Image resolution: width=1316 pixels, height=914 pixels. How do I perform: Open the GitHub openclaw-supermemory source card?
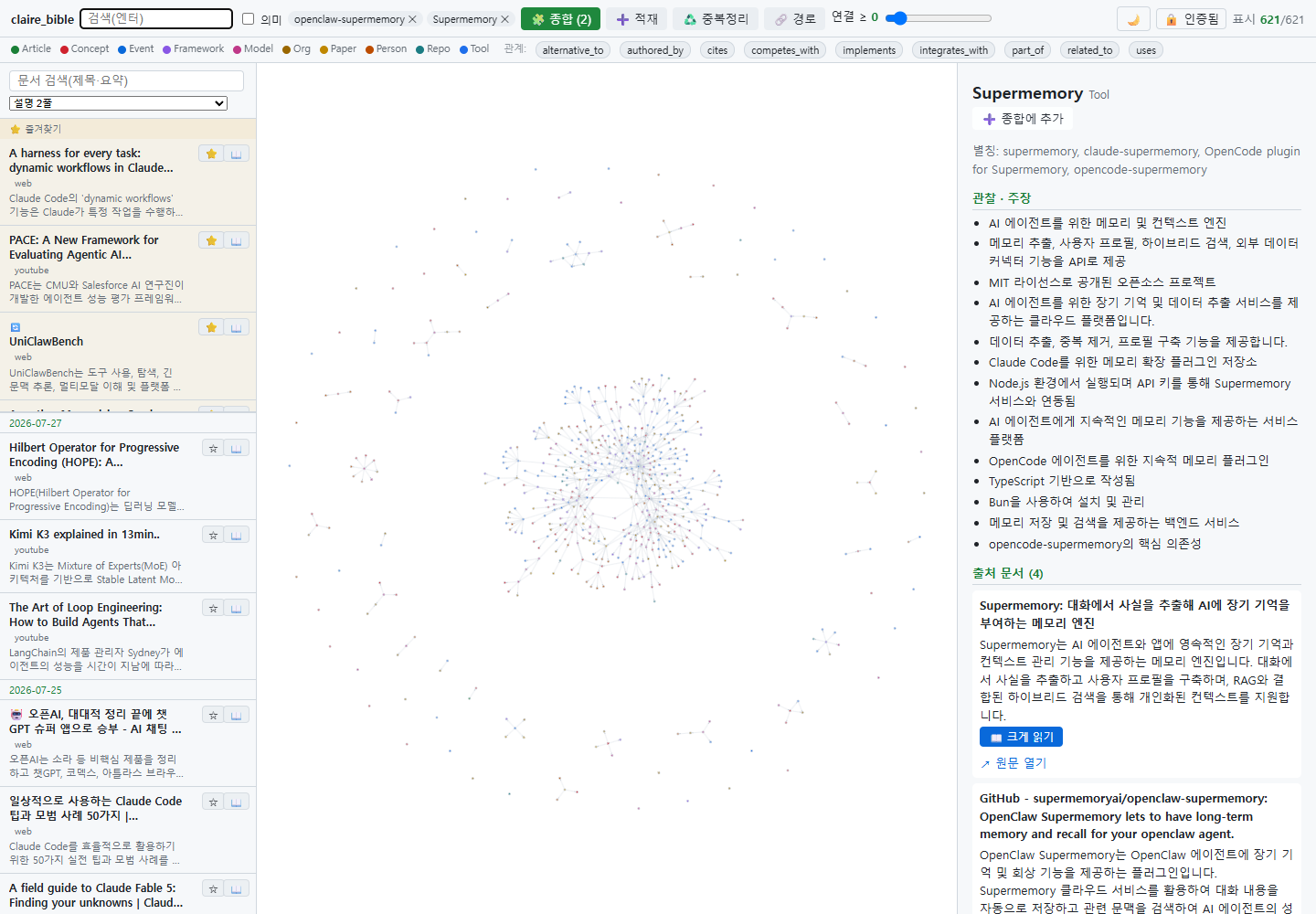click(1137, 848)
